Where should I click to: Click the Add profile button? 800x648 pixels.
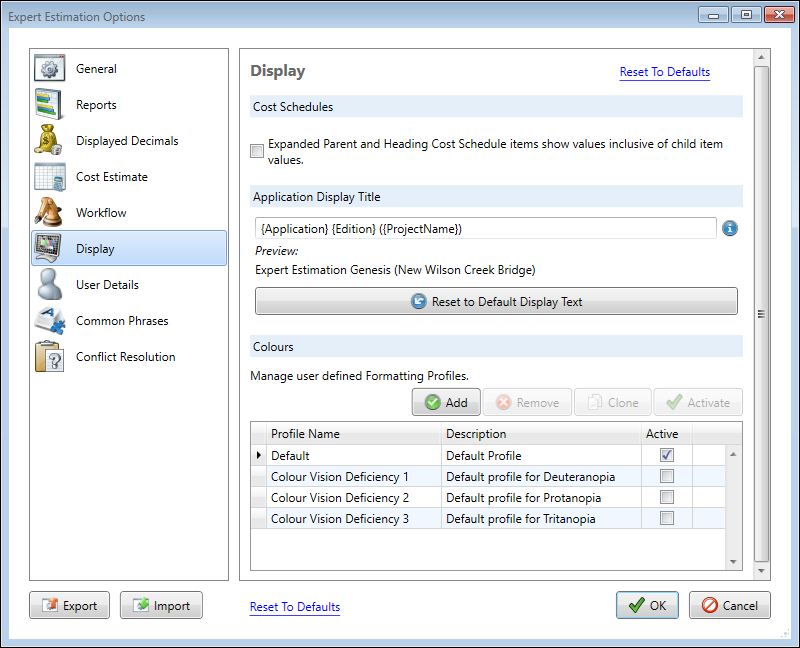click(x=446, y=403)
